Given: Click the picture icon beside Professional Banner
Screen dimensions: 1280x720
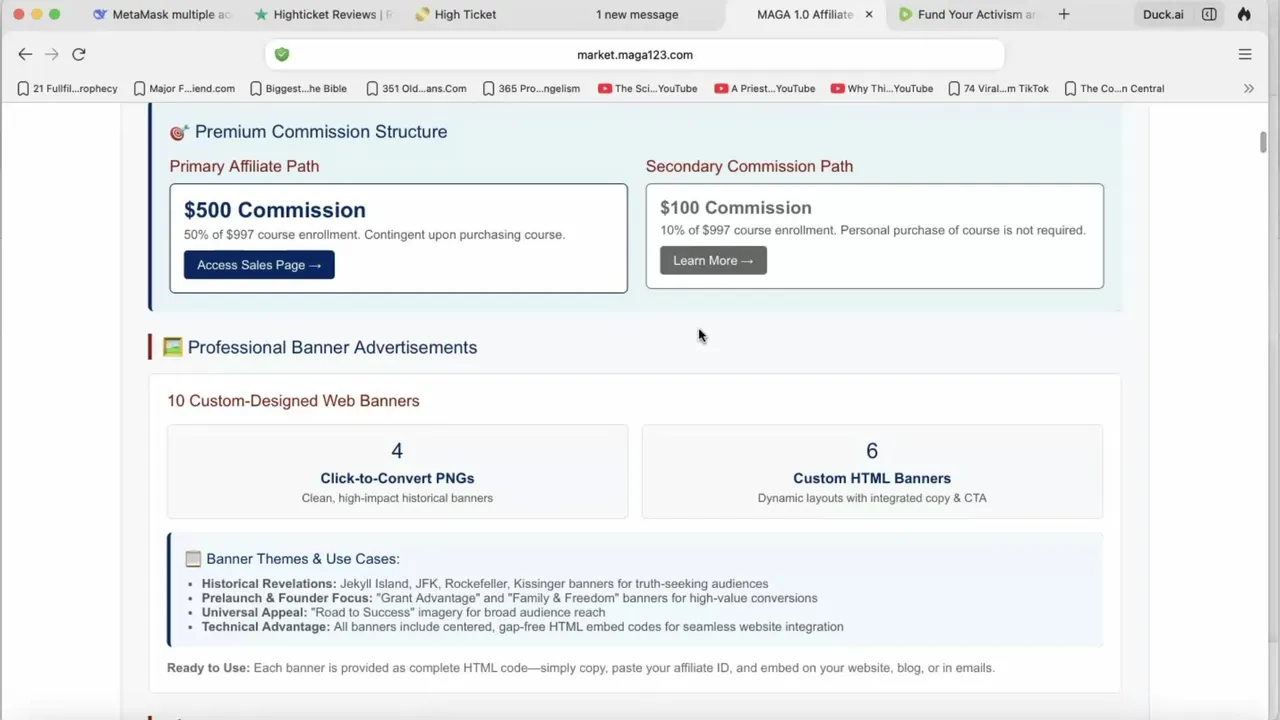Looking at the screenshot, I should tap(173, 347).
